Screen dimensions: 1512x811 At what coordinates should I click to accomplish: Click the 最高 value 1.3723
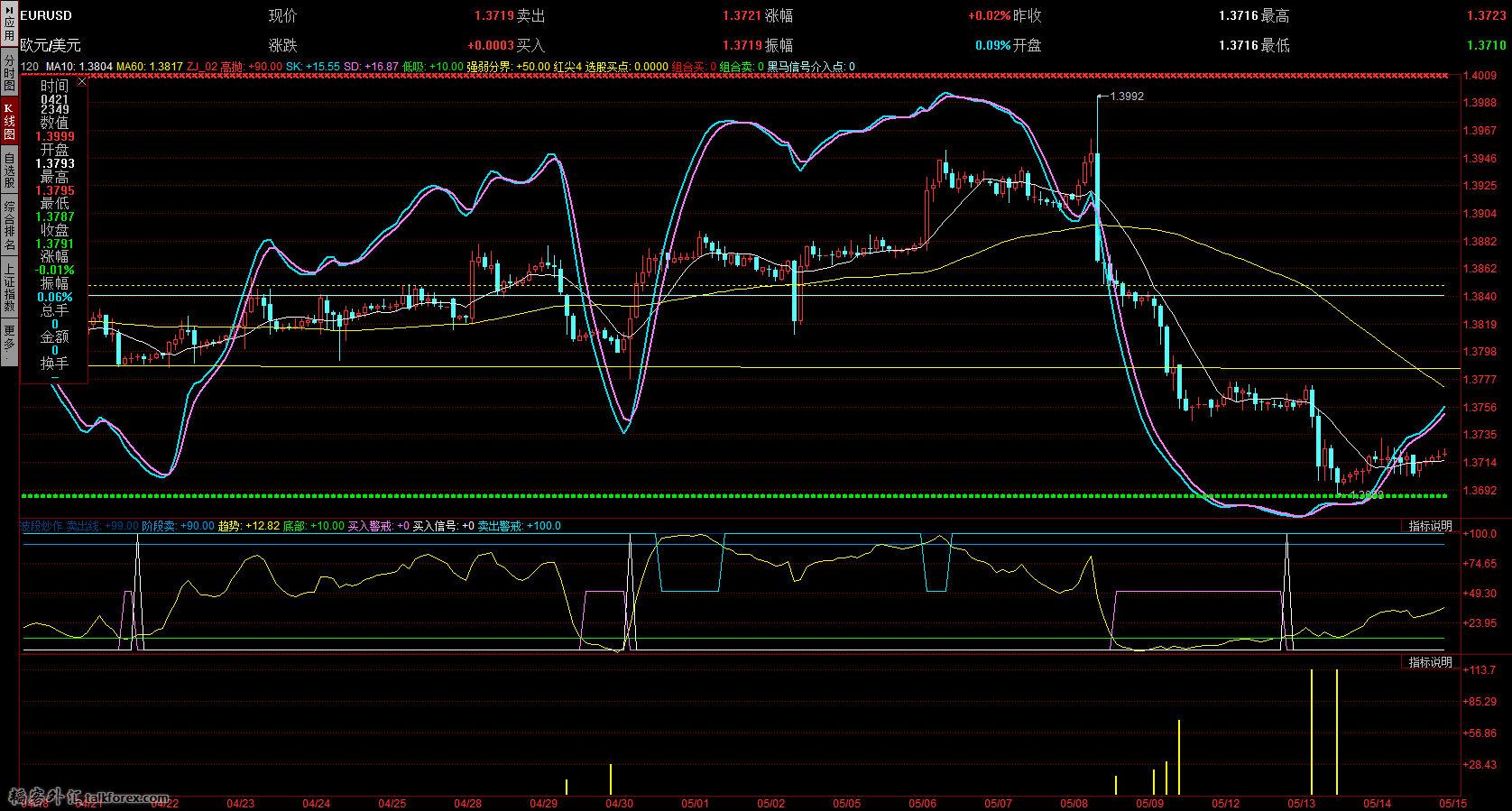pos(1487,16)
